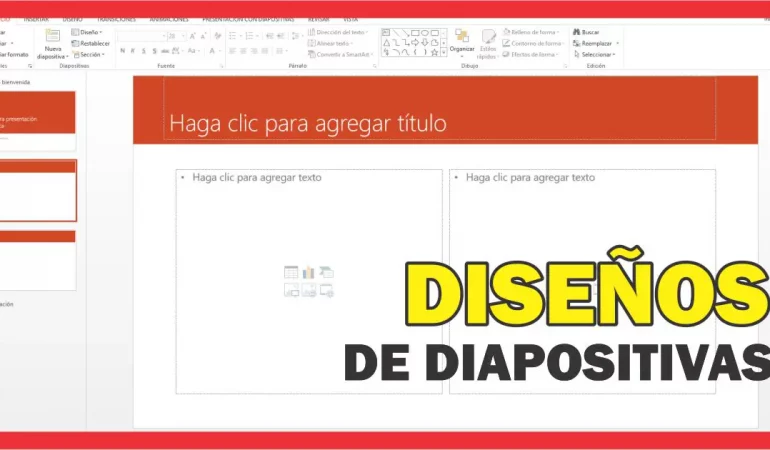Open the Seleccionar dropdown

[x=595, y=55]
